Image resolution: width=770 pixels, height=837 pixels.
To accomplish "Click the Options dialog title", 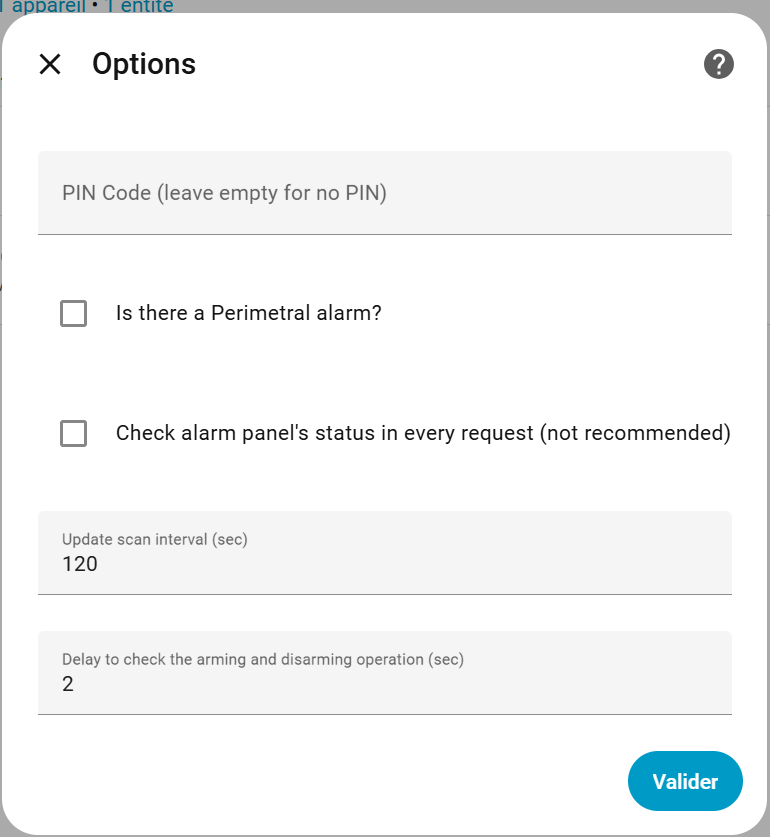I will (144, 65).
